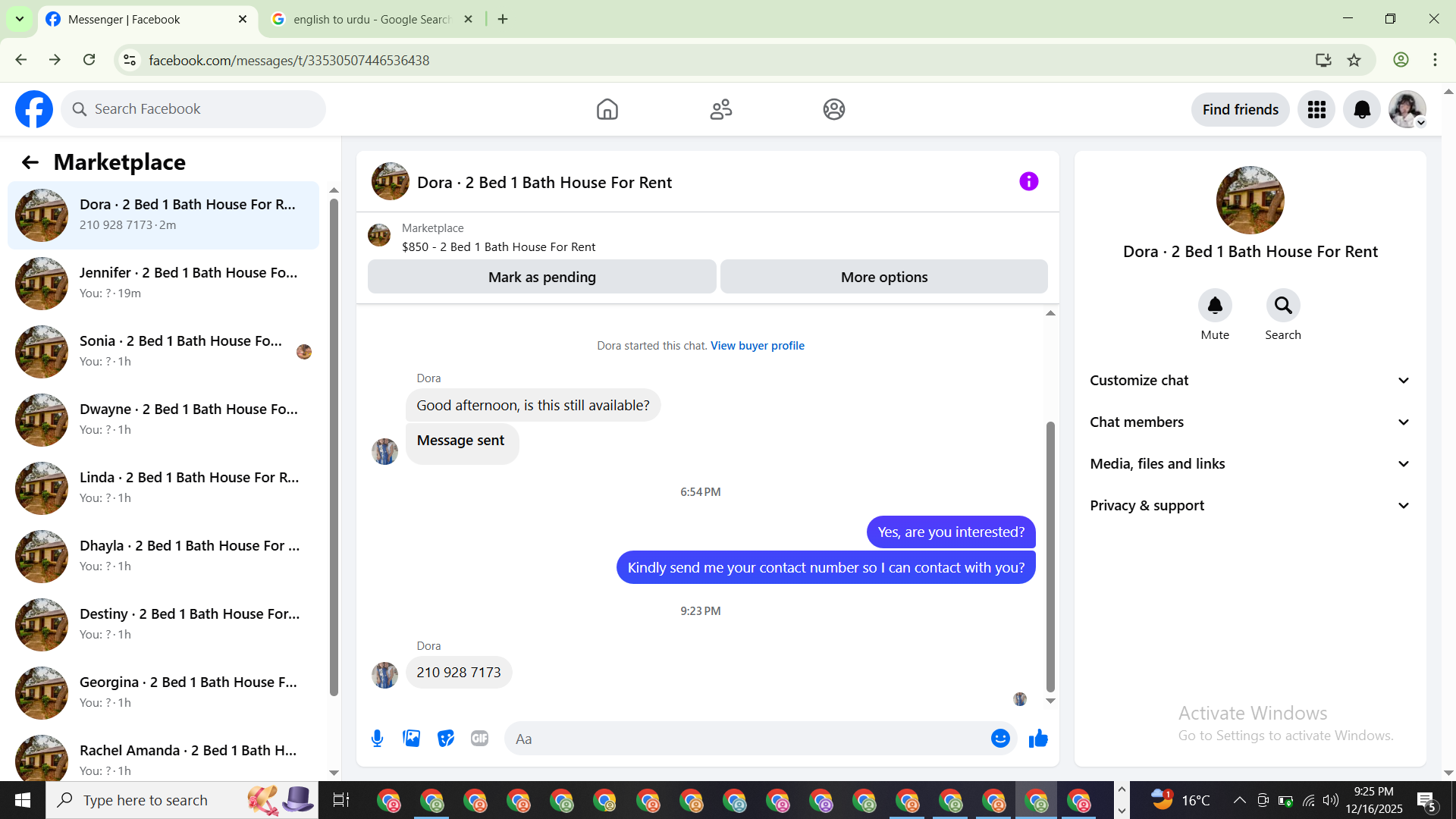Select Dora's active conversation row
The width and height of the screenshot is (1456, 819).
163,215
